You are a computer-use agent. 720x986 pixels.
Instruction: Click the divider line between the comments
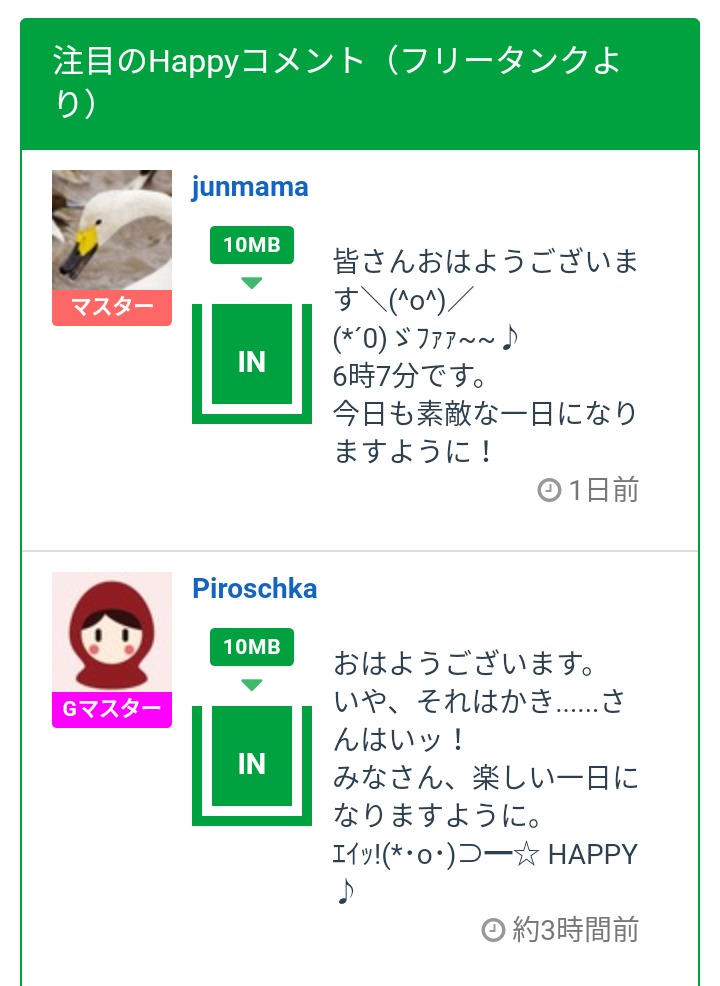(360, 551)
